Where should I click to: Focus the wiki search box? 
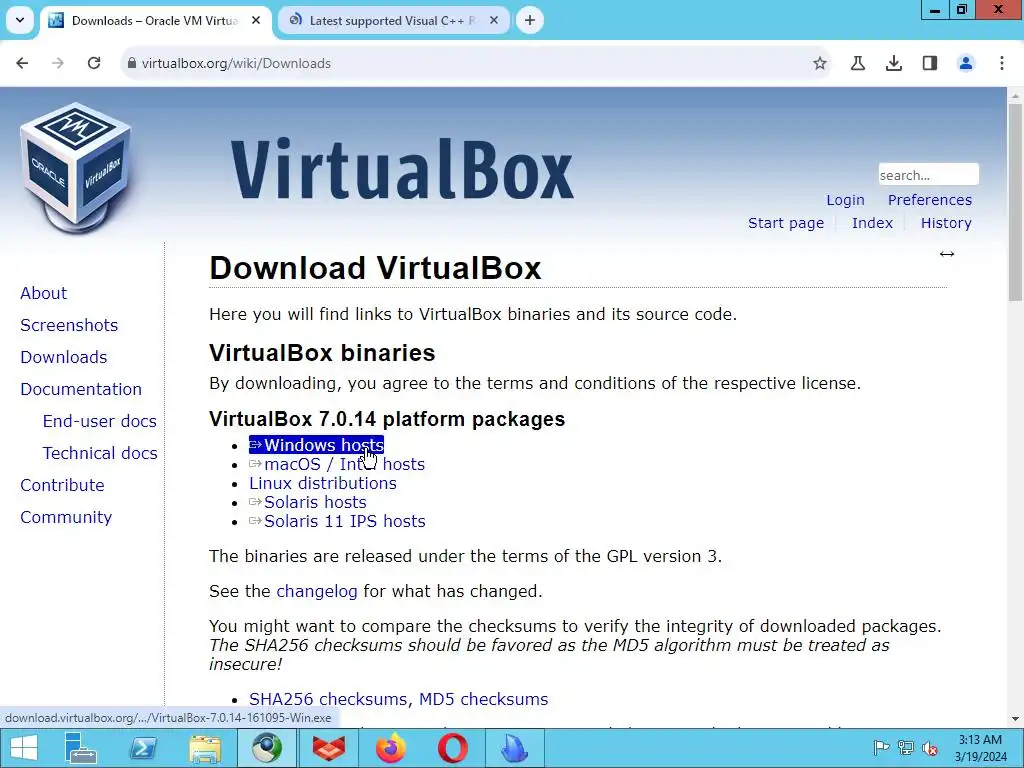[x=928, y=175]
